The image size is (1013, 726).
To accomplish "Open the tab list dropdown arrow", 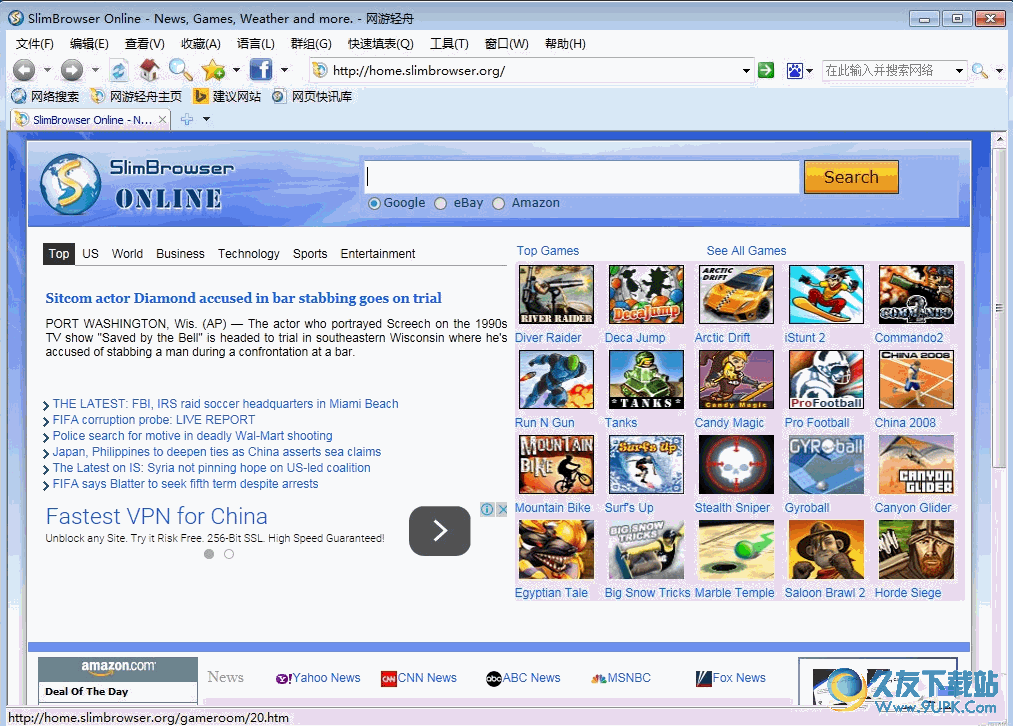I will 207,119.
